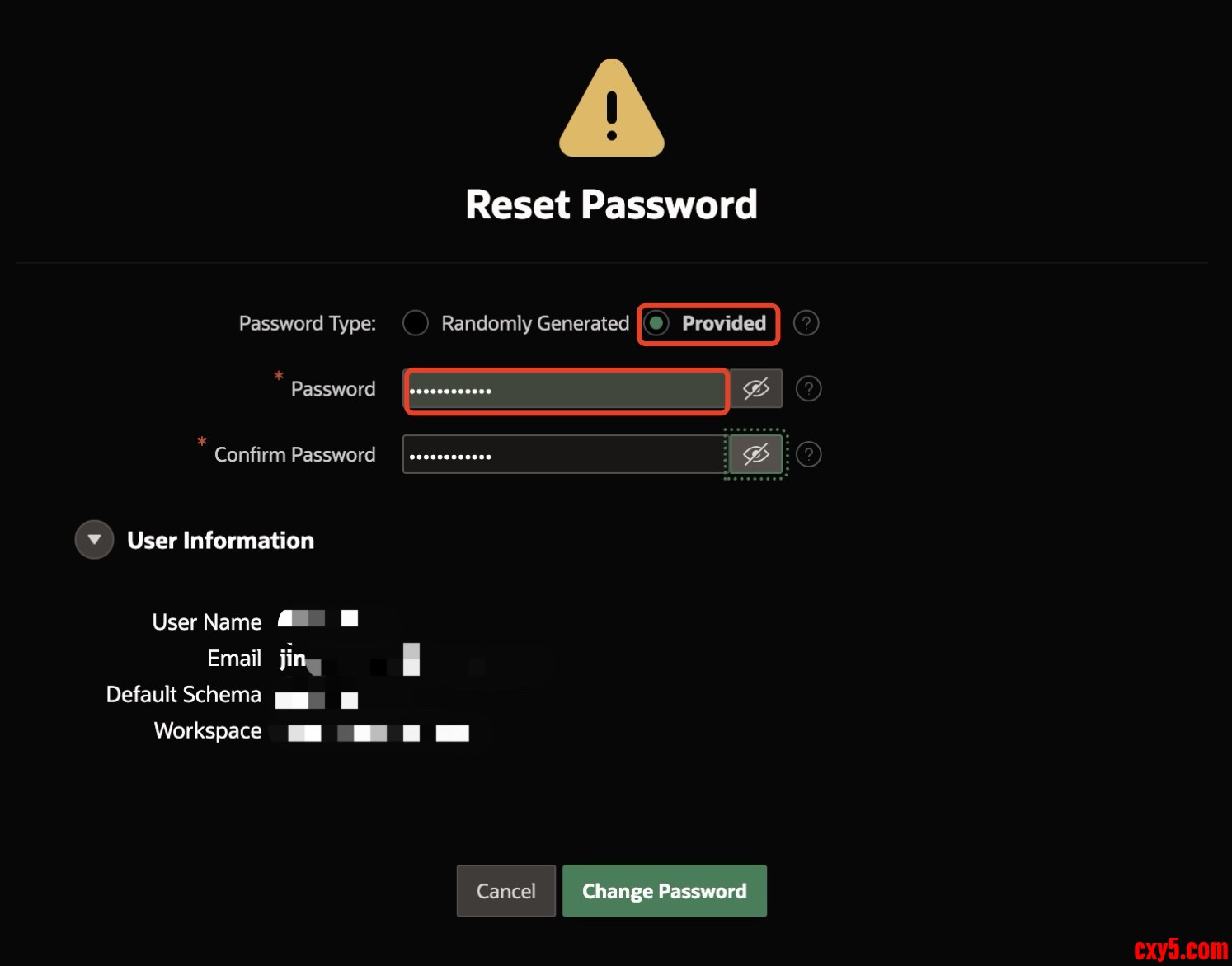Select the Provided password type

657,323
